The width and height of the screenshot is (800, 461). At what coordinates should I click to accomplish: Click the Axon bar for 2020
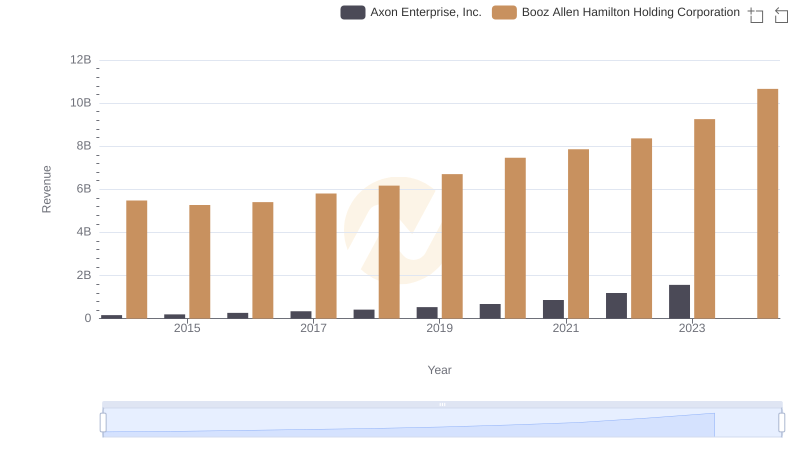(x=490, y=311)
